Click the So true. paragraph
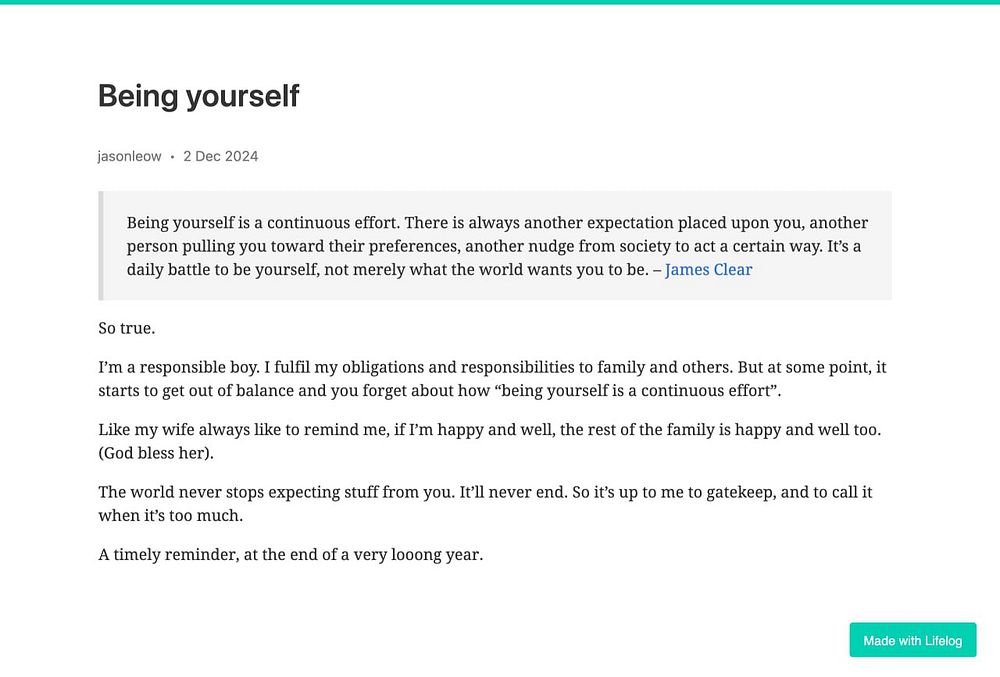The width and height of the screenshot is (1000, 677). tap(127, 328)
